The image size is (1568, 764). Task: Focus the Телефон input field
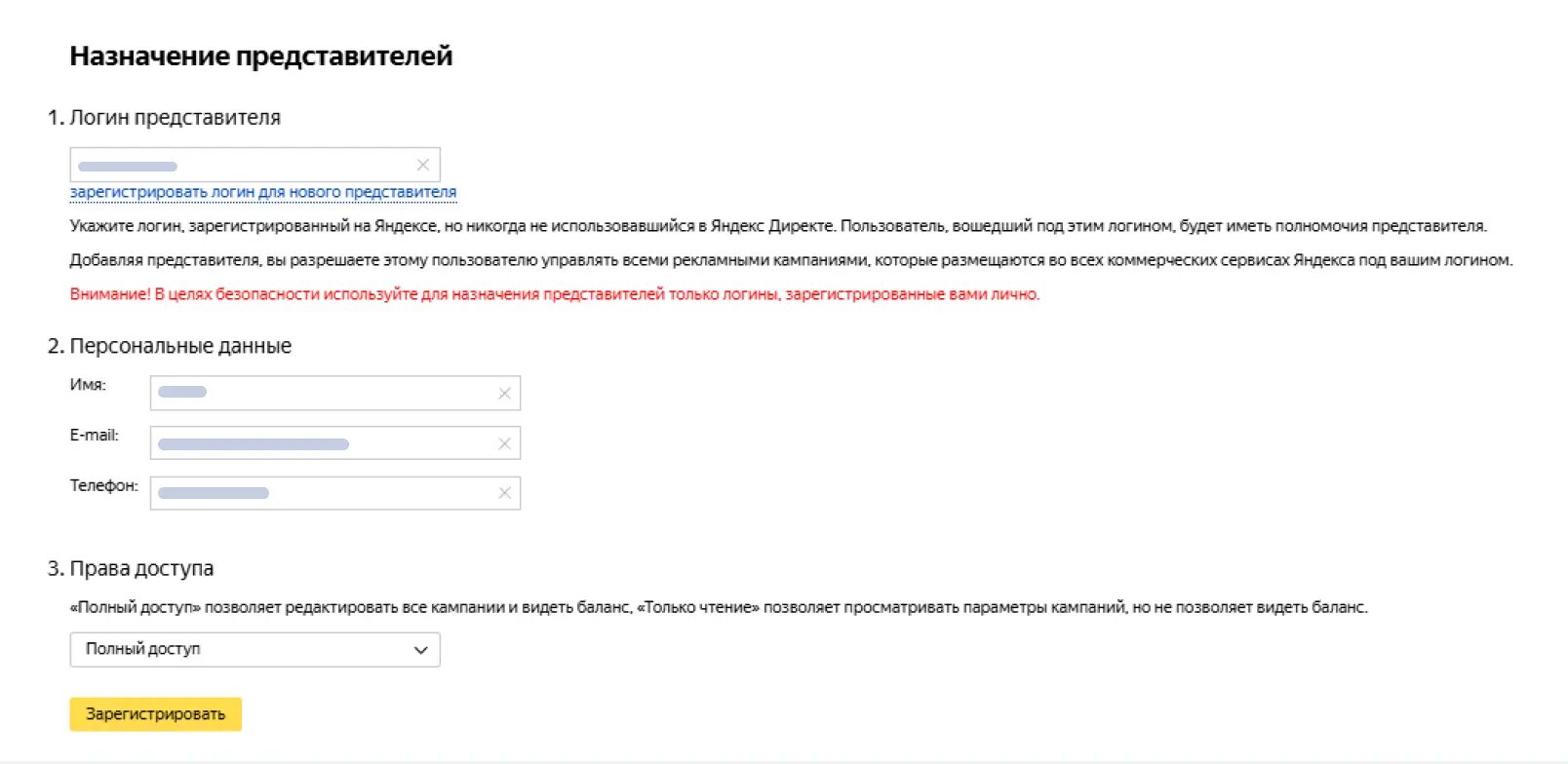click(x=334, y=493)
